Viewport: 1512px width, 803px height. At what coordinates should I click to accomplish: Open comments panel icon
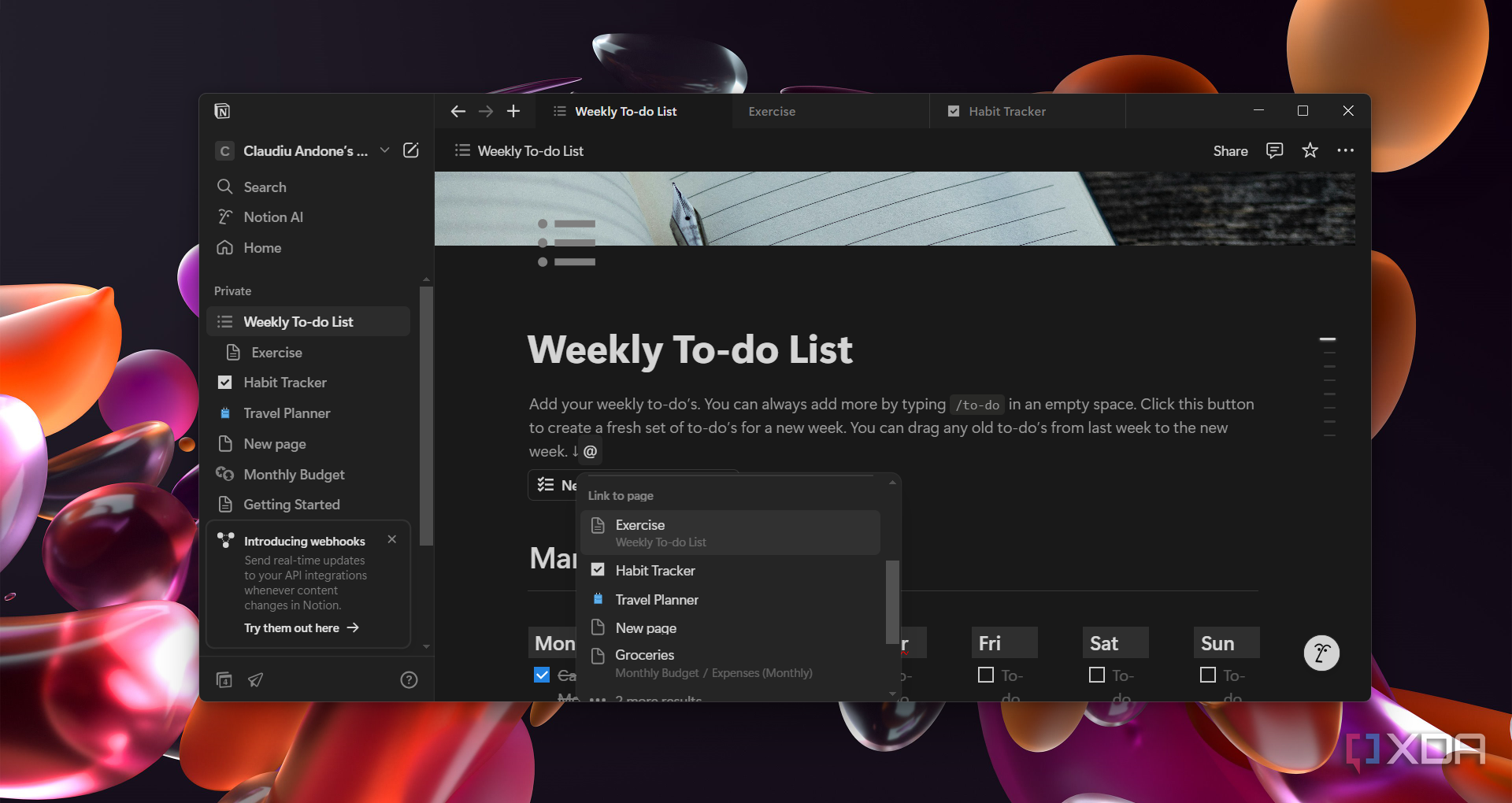tap(1274, 150)
